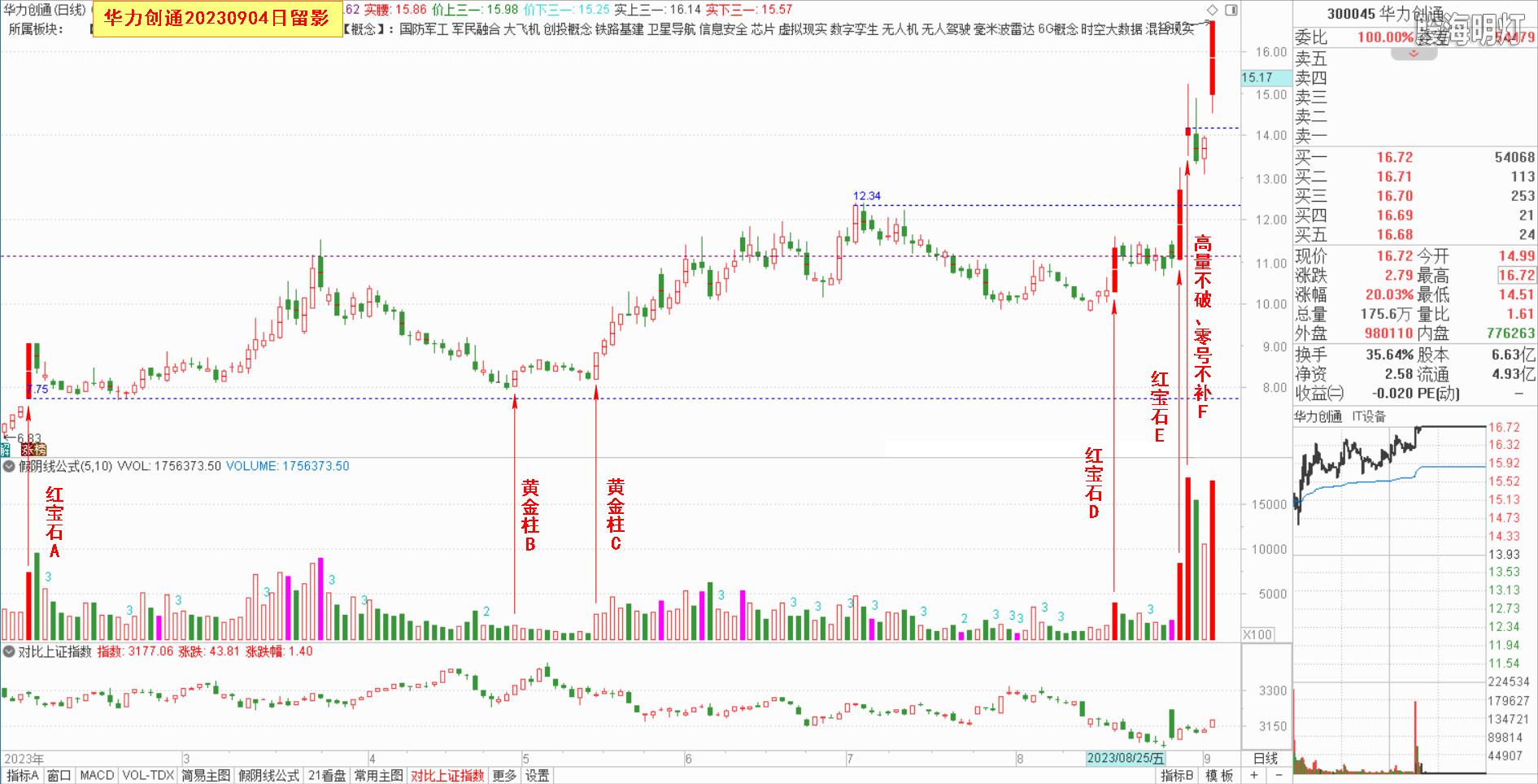Click the 卖一 row in the order book

(1414, 136)
